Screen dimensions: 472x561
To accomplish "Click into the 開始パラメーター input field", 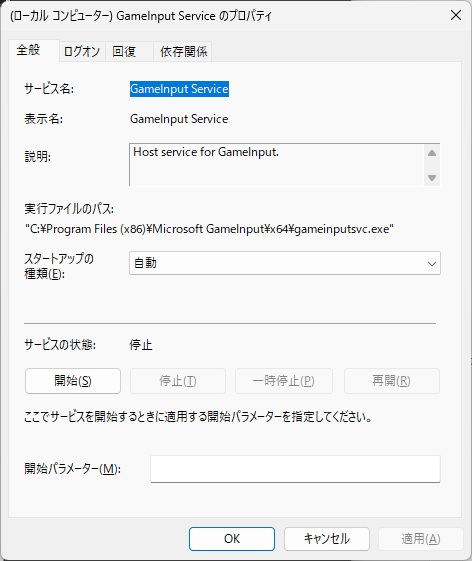I will point(295,469).
